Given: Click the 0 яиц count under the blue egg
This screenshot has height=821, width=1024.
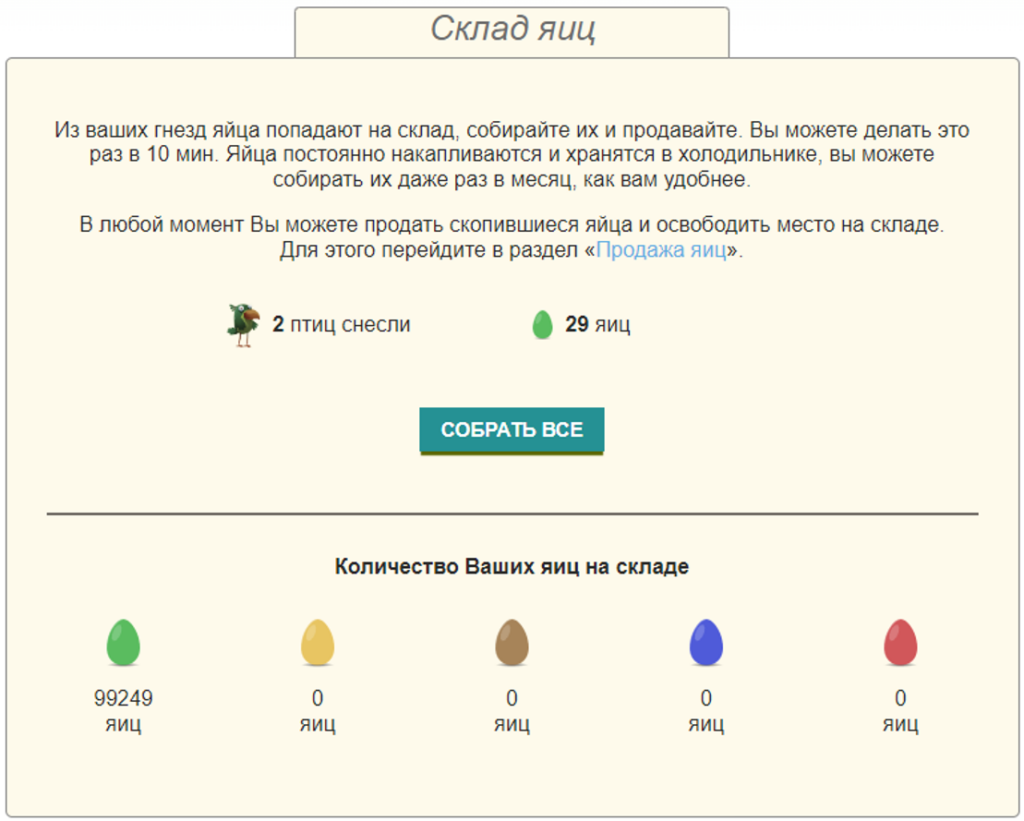Looking at the screenshot, I should coord(706,711).
